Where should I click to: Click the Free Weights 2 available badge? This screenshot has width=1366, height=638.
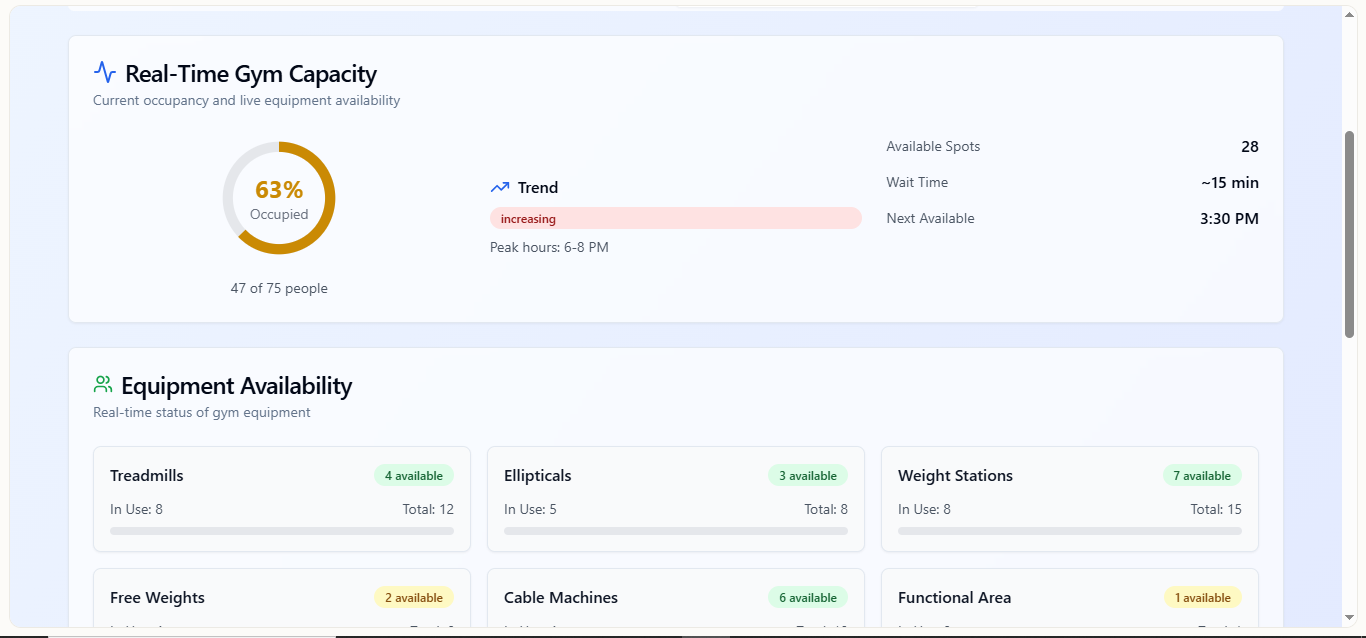pyautogui.click(x=414, y=598)
